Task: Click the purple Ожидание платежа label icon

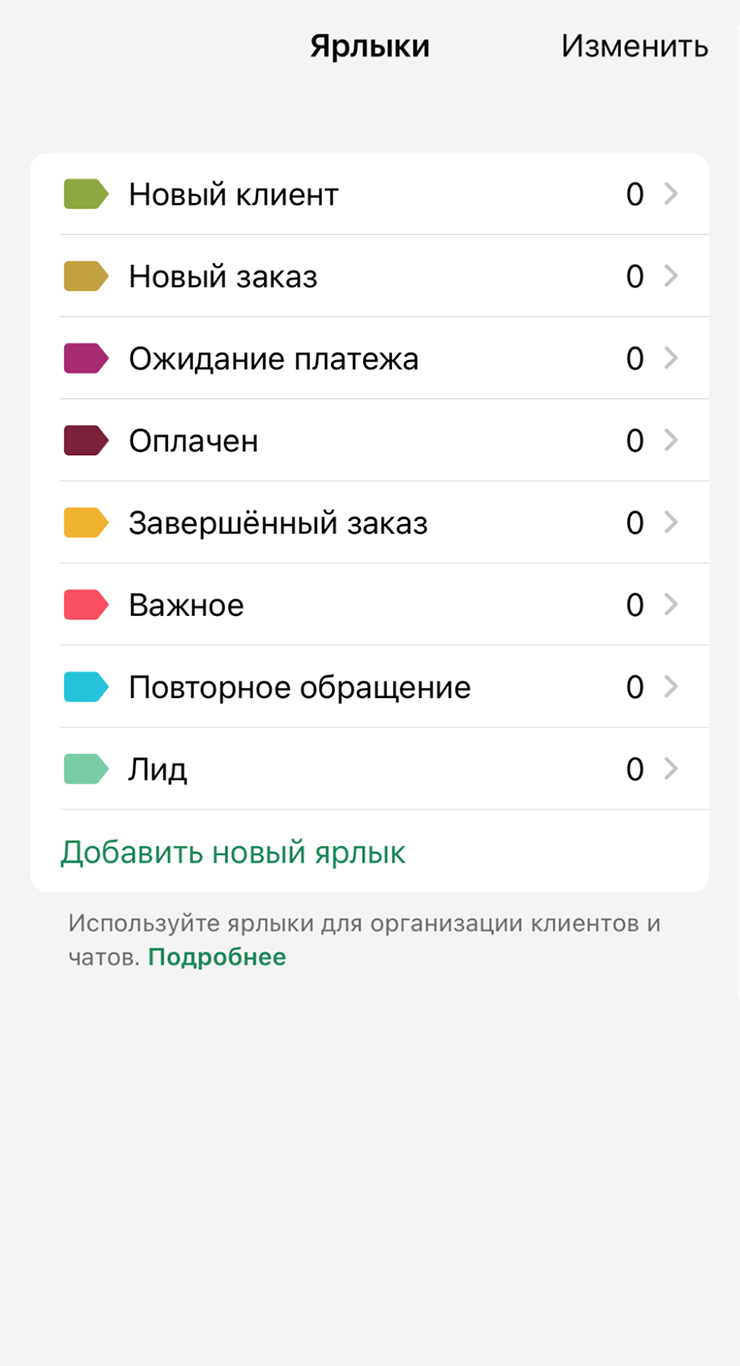Action: [x=86, y=358]
